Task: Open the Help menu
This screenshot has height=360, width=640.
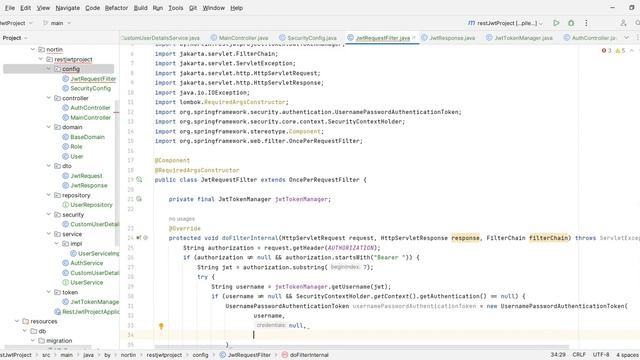Action: 236,8
